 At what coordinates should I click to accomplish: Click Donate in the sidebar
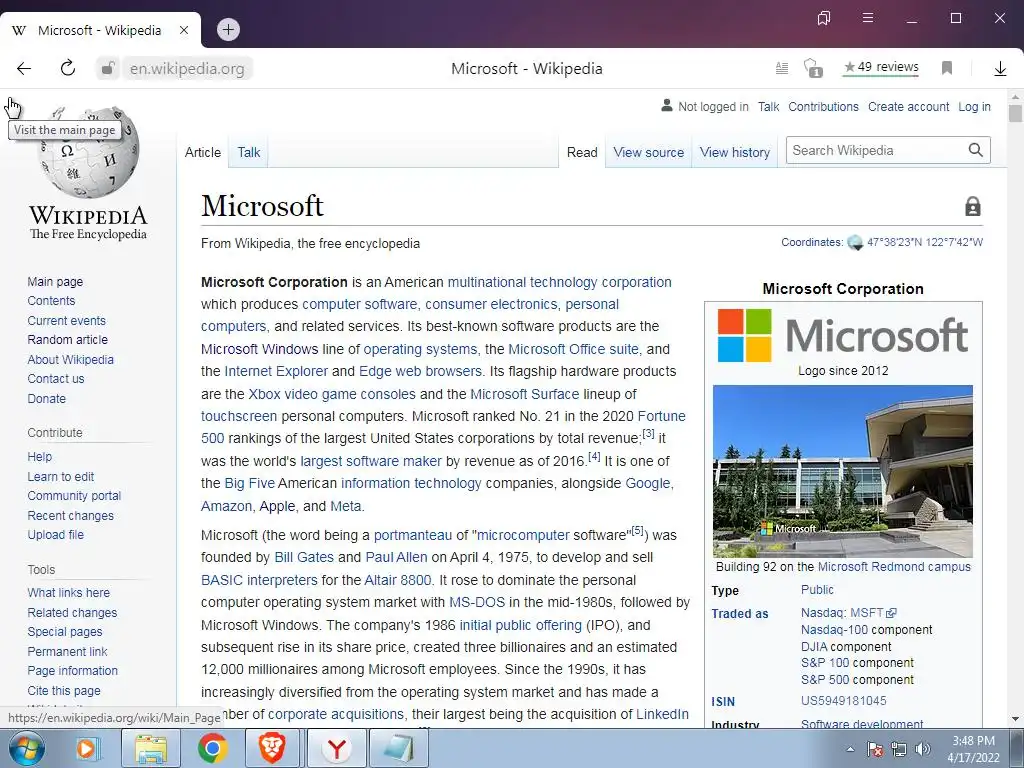pyautogui.click(x=46, y=398)
